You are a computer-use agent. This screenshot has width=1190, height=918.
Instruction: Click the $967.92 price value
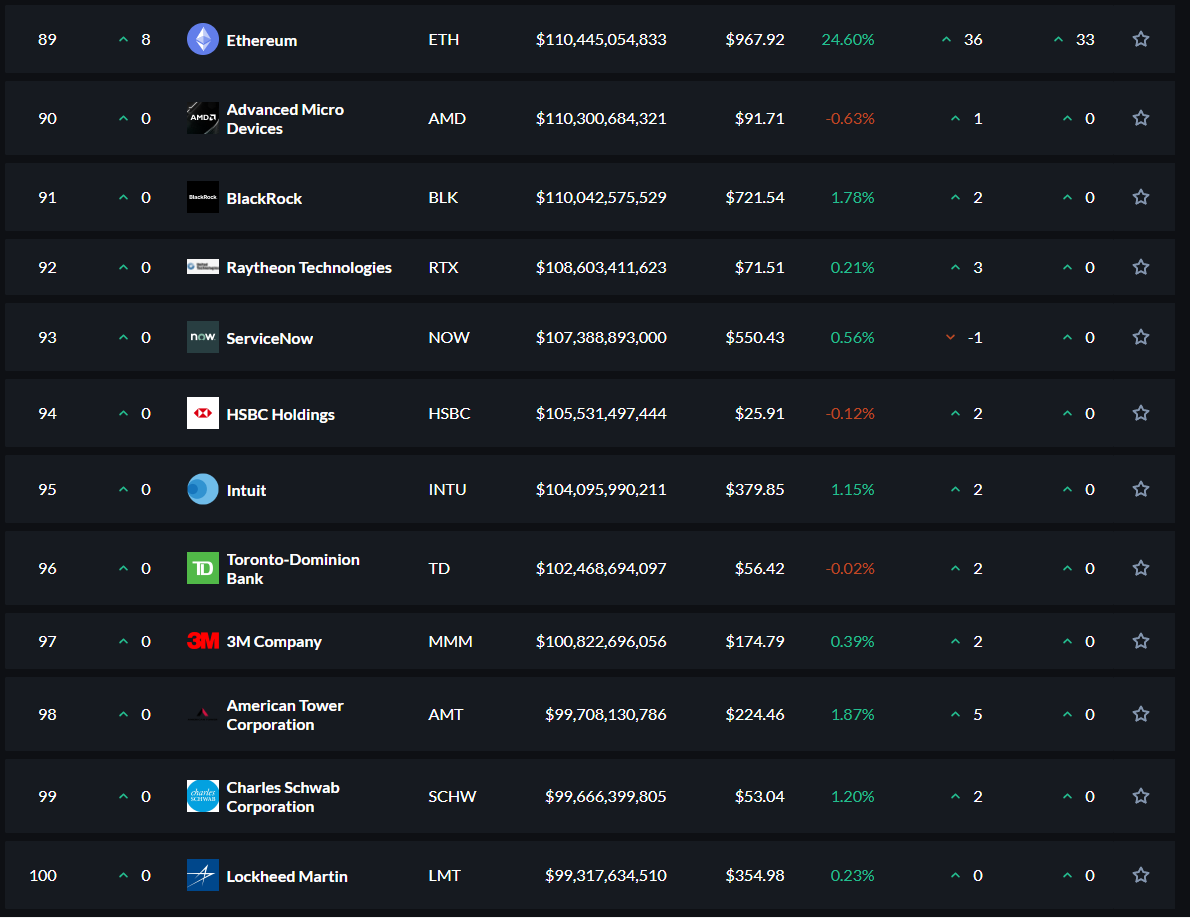(x=755, y=39)
